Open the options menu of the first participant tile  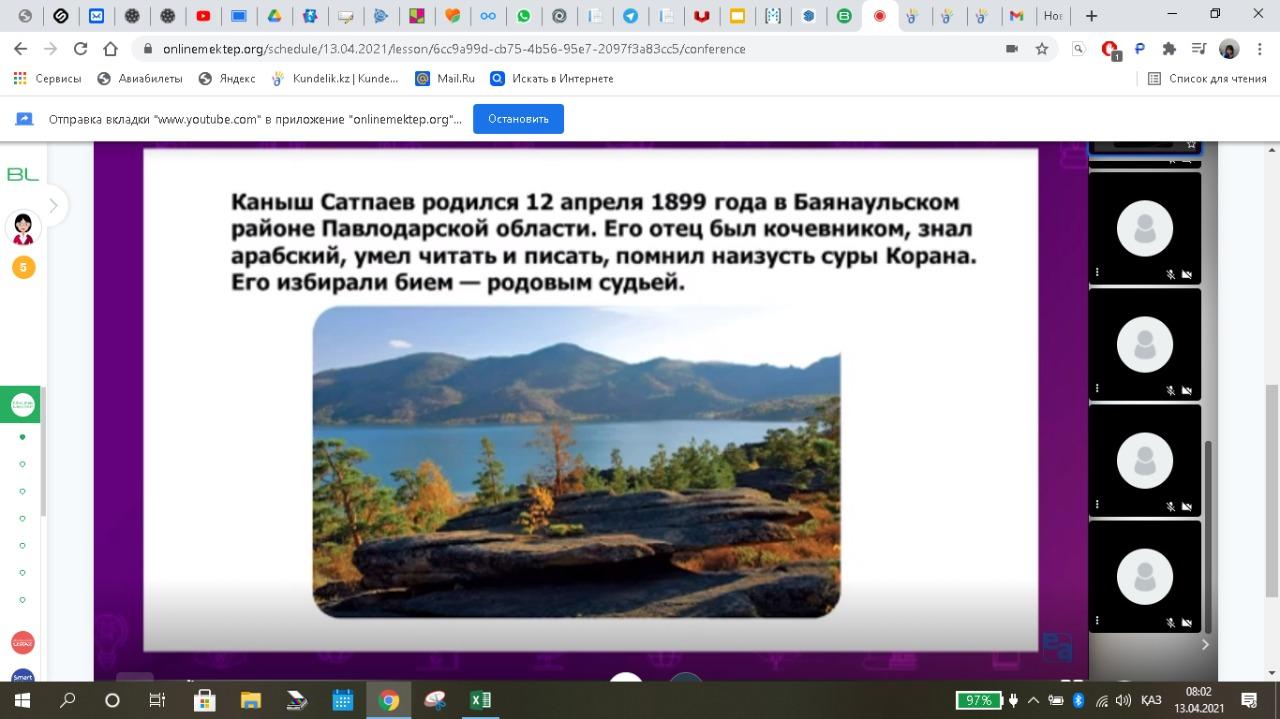[1097, 272]
